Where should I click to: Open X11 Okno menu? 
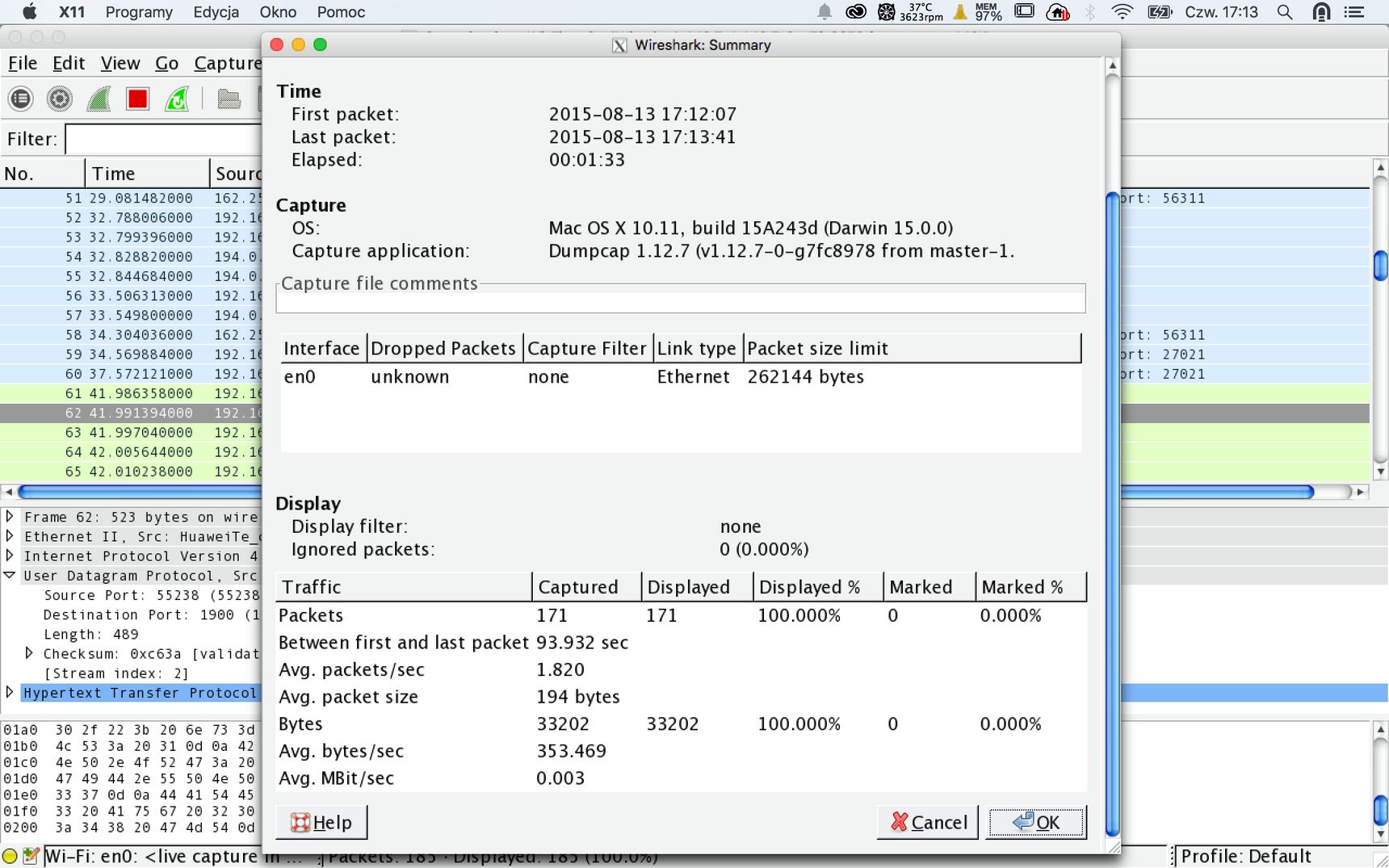point(278,12)
